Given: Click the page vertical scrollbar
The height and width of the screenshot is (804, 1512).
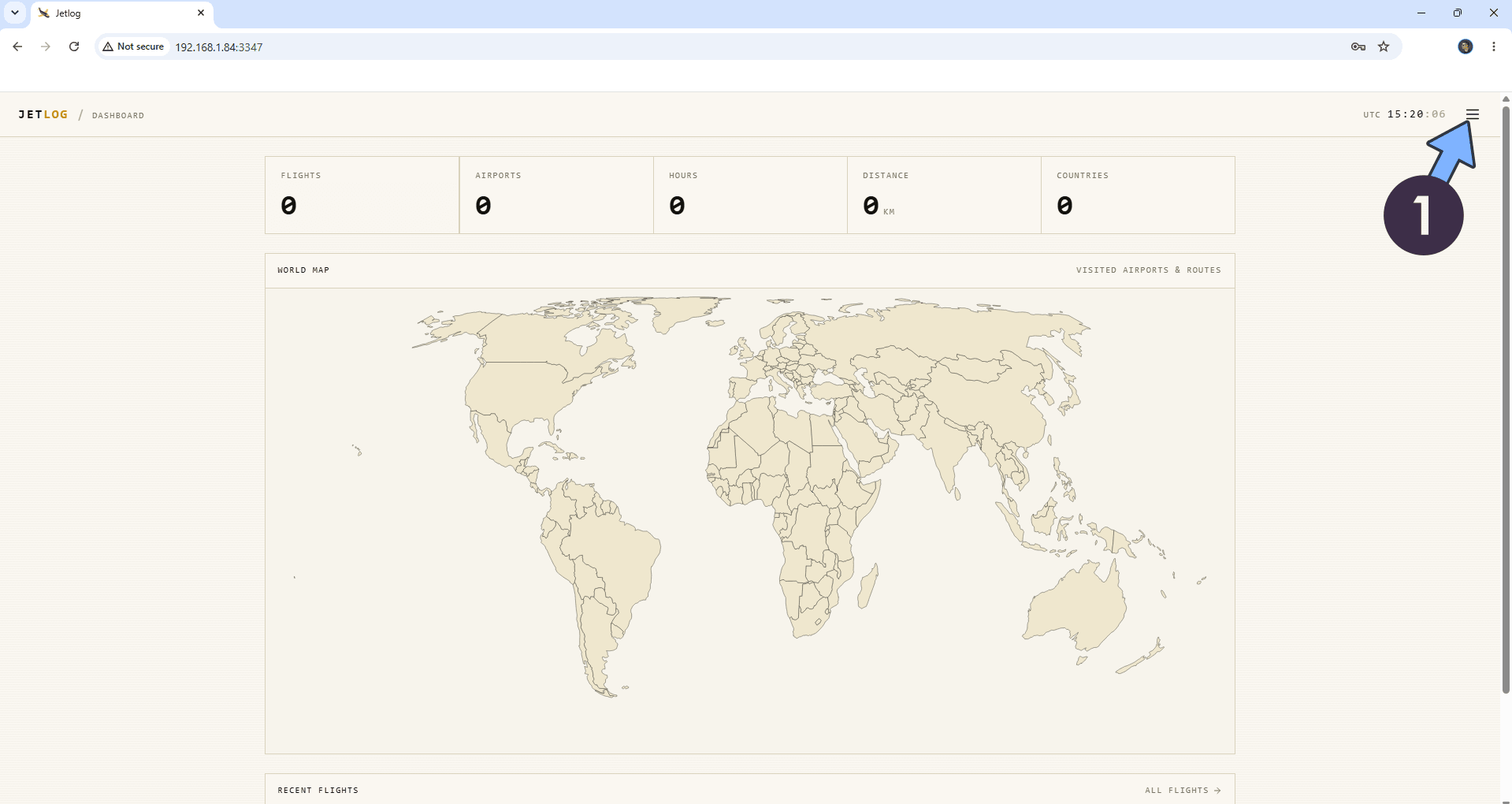Looking at the screenshot, I should pyautogui.click(x=1506, y=400).
